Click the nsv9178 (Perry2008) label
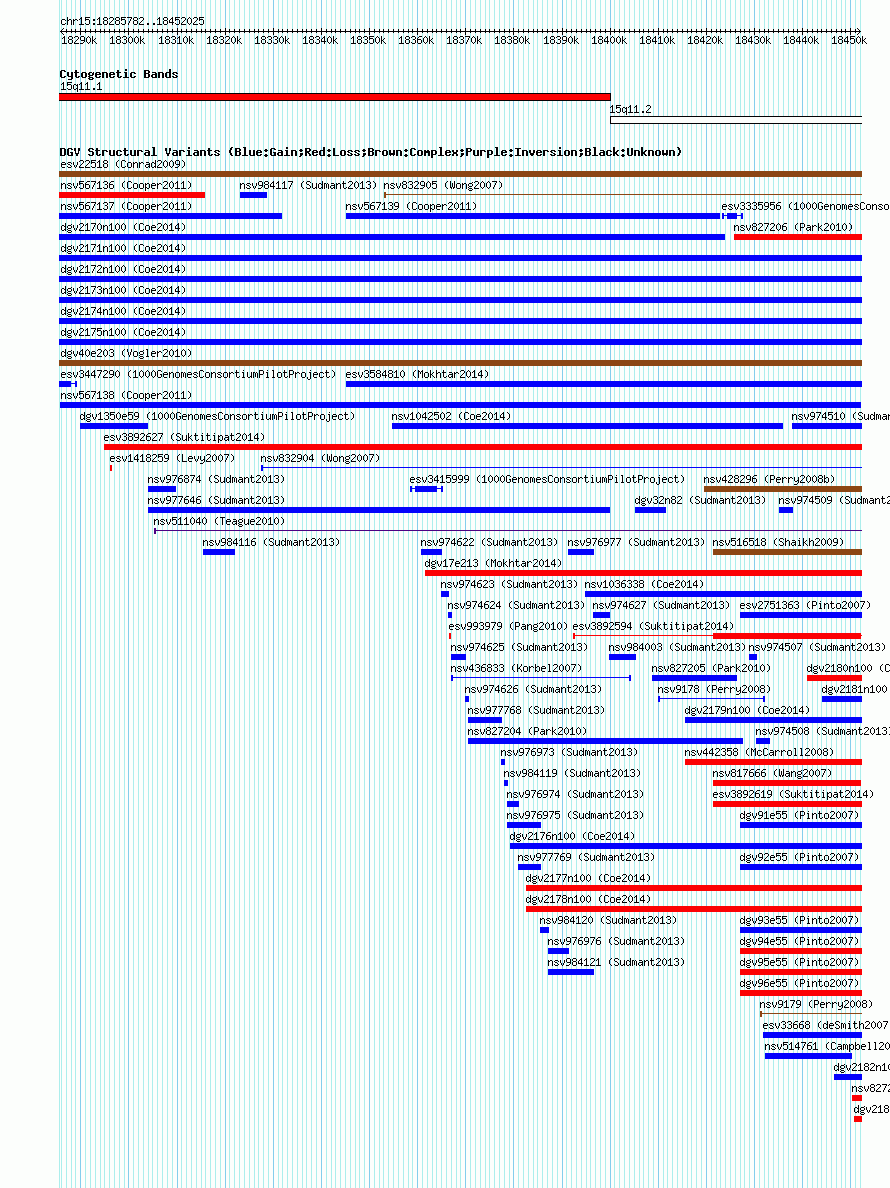The height and width of the screenshot is (1188, 890). pyautogui.click(x=714, y=690)
